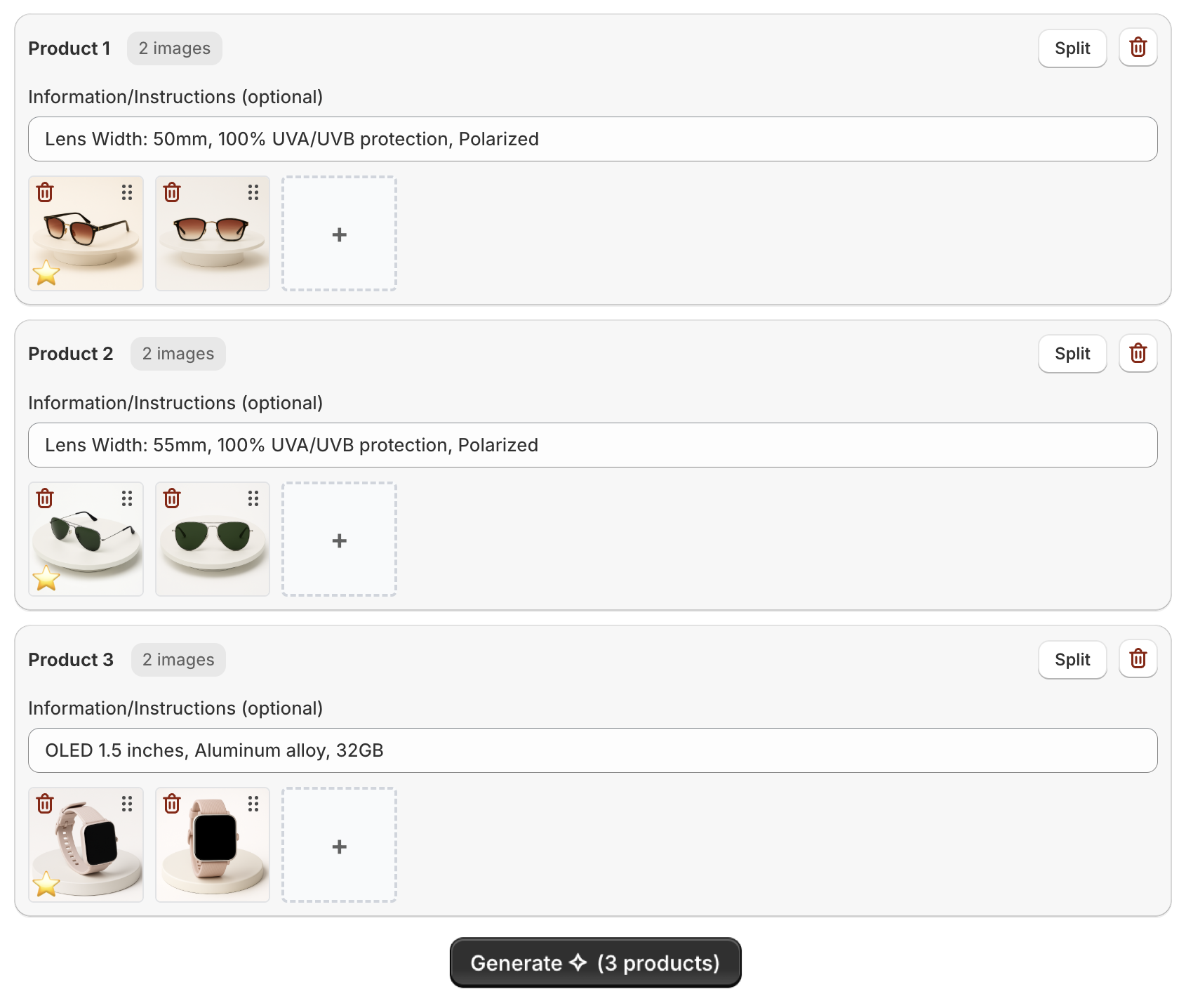Viewport: 1186px width, 1008px height.
Task: Click Generate for all 3 products
Action: point(594,963)
